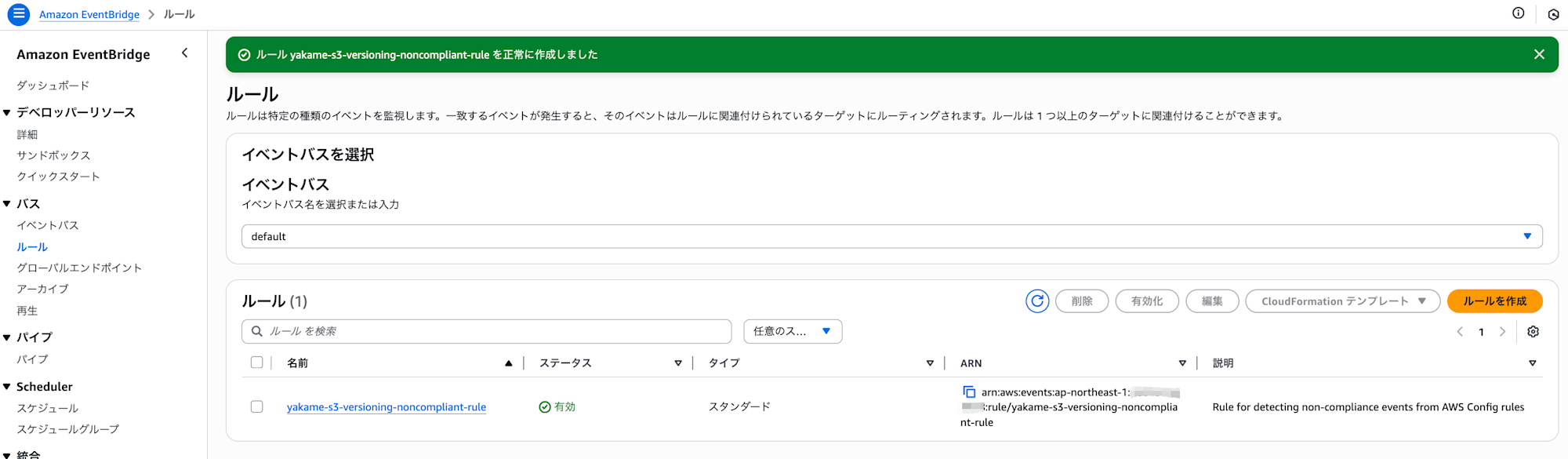This screenshot has height=459, width=1568.
Task: Dismiss the green success banner
Action: (1539, 54)
